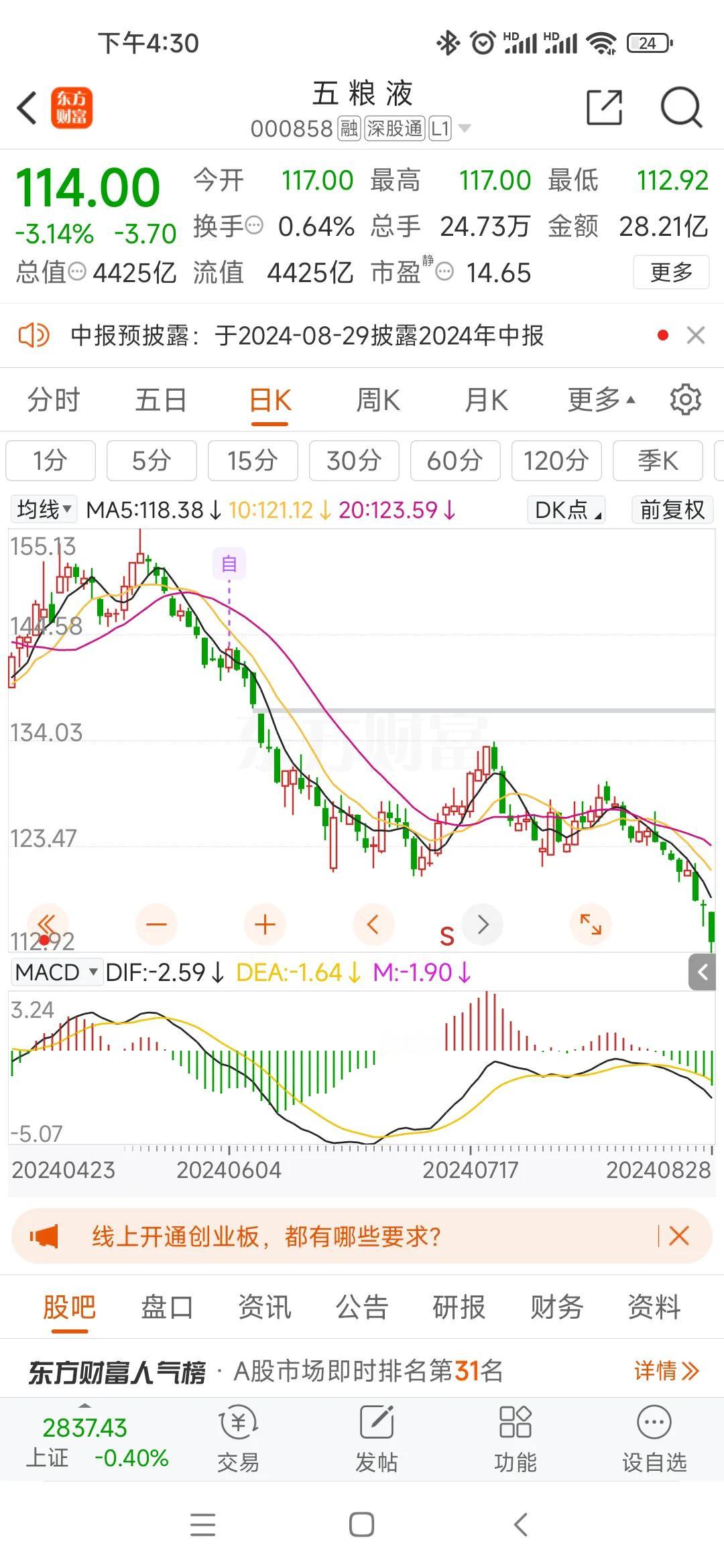Viewport: 724px width, 1568px height.
Task: Choose the 季K period
Action: coord(658,460)
